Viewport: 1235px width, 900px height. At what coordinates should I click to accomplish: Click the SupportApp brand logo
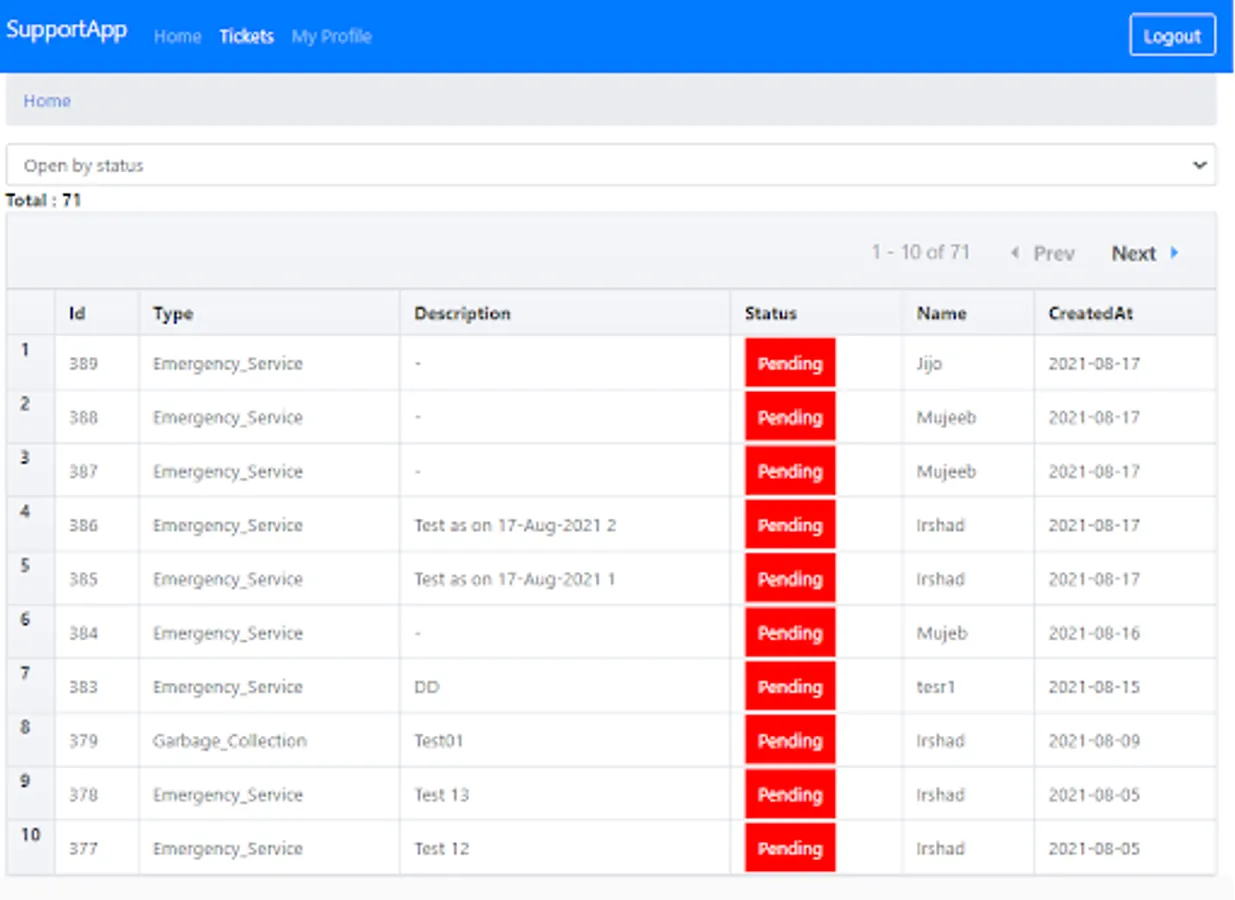[x=66, y=30]
